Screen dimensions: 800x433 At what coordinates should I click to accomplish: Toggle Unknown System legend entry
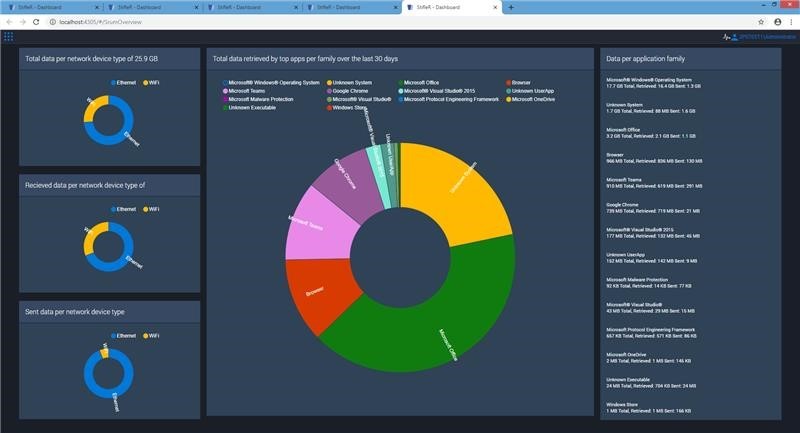tap(349, 83)
